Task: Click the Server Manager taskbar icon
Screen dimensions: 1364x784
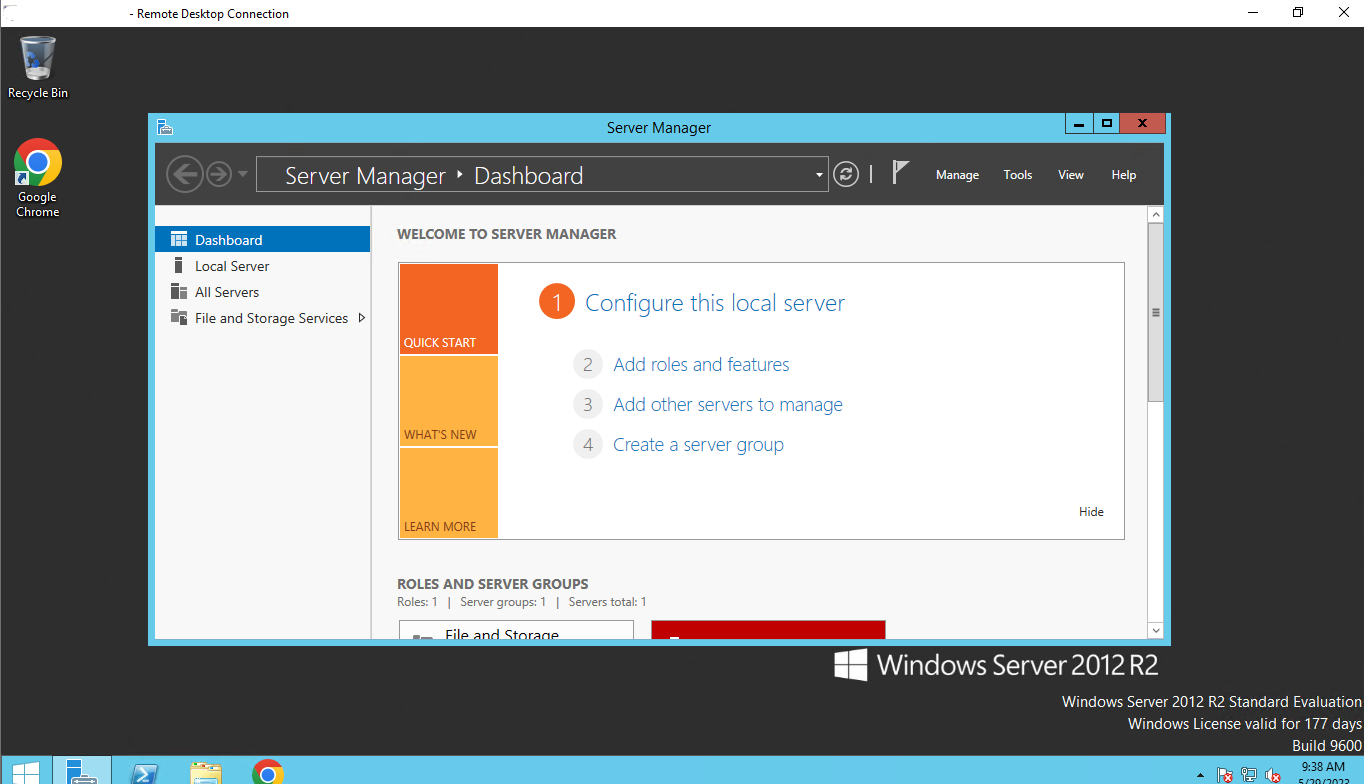Action: pos(82,771)
